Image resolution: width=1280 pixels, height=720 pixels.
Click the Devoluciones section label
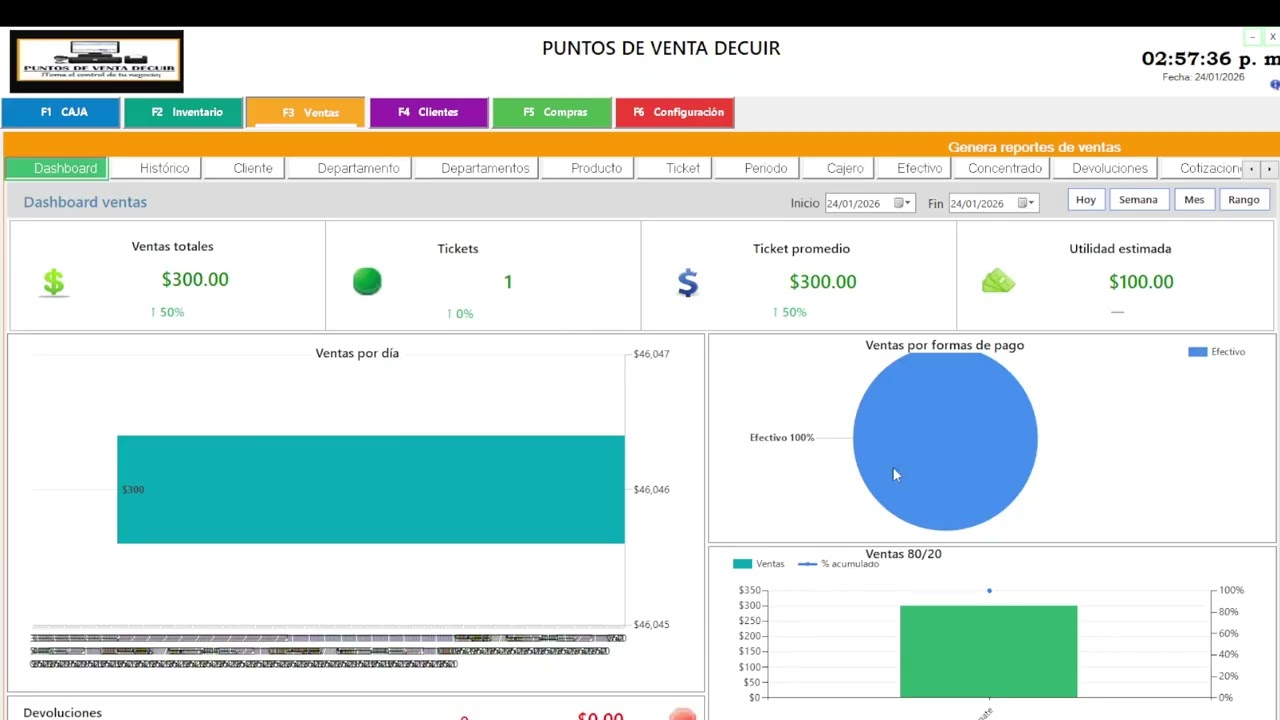pyautogui.click(x=62, y=713)
